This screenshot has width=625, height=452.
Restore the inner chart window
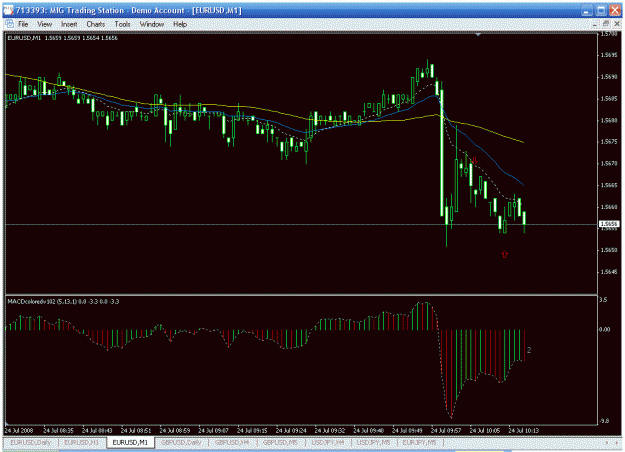(x=606, y=24)
